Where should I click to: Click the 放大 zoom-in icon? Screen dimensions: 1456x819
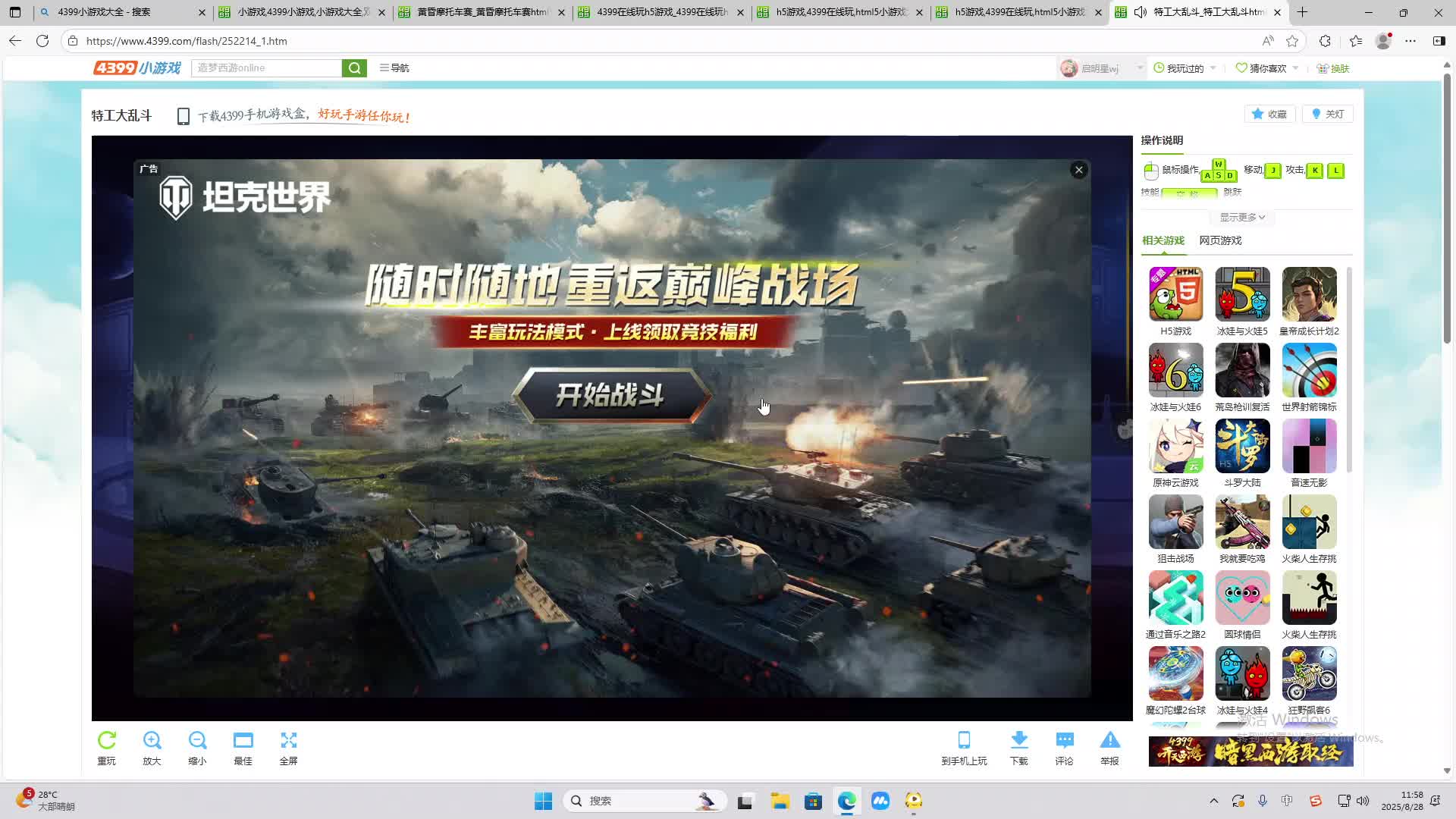coord(152,741)
